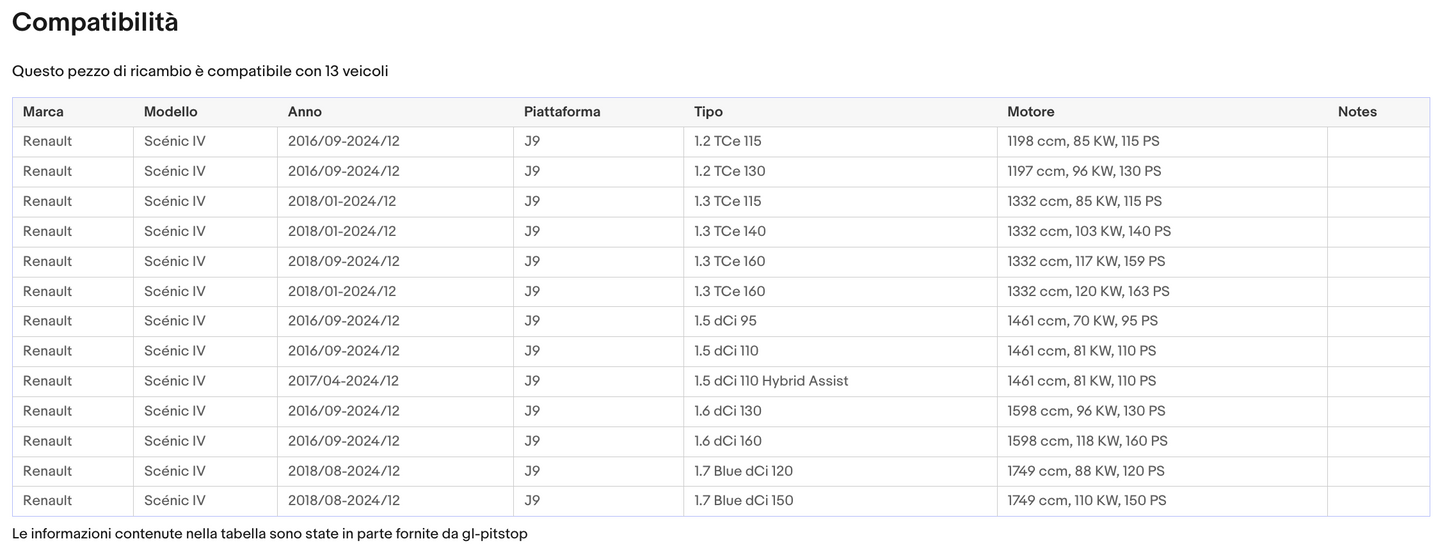Select the Tipo column header

click(x=708, y=112)
